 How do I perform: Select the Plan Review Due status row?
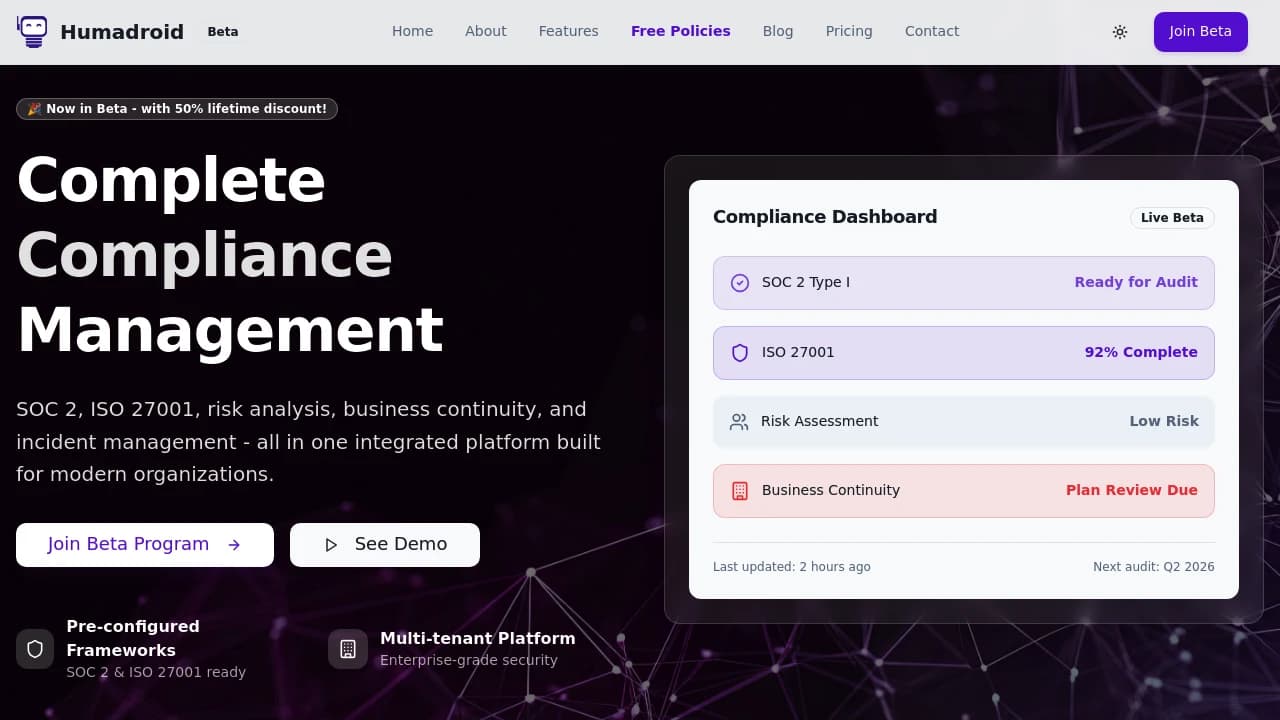click(964, 491)
